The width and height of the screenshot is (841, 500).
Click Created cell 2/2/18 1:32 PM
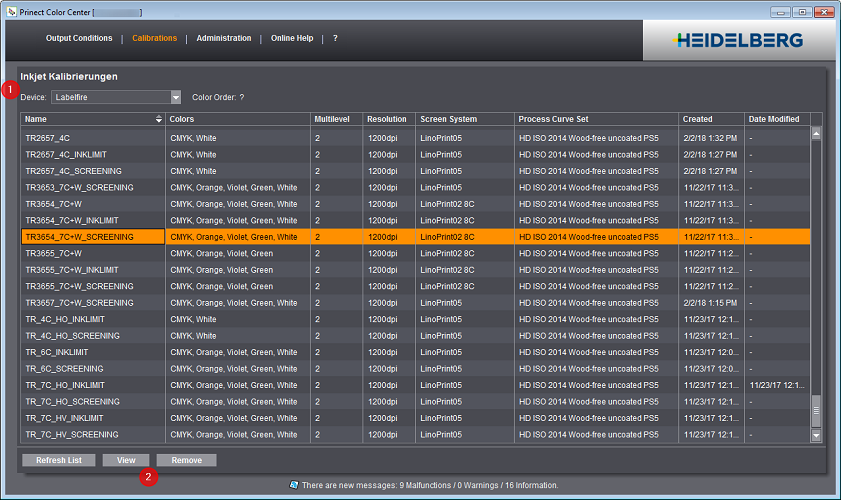(x=710, y=138)
